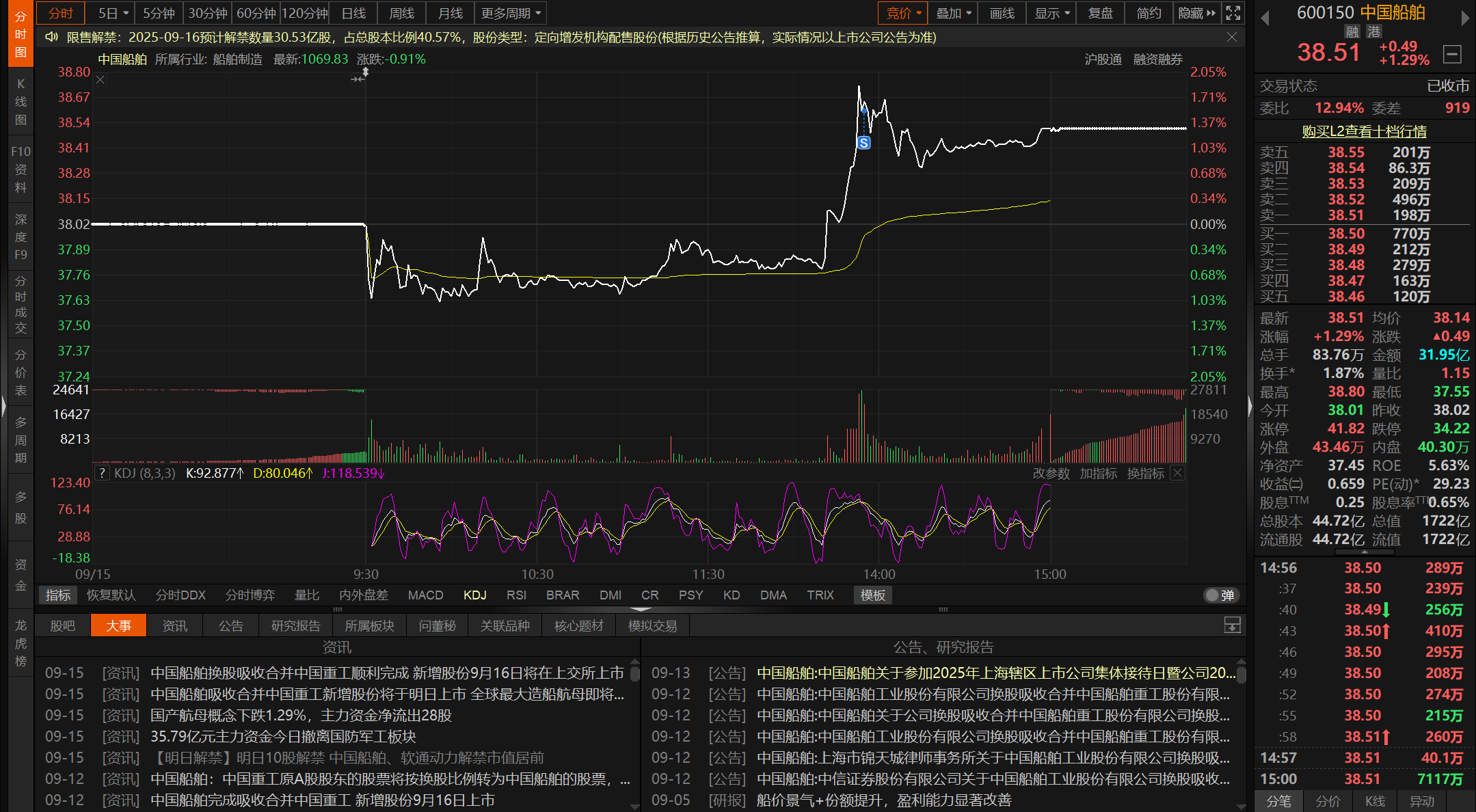Switch to 异动 bottom tab

[x=1422, y=801]
